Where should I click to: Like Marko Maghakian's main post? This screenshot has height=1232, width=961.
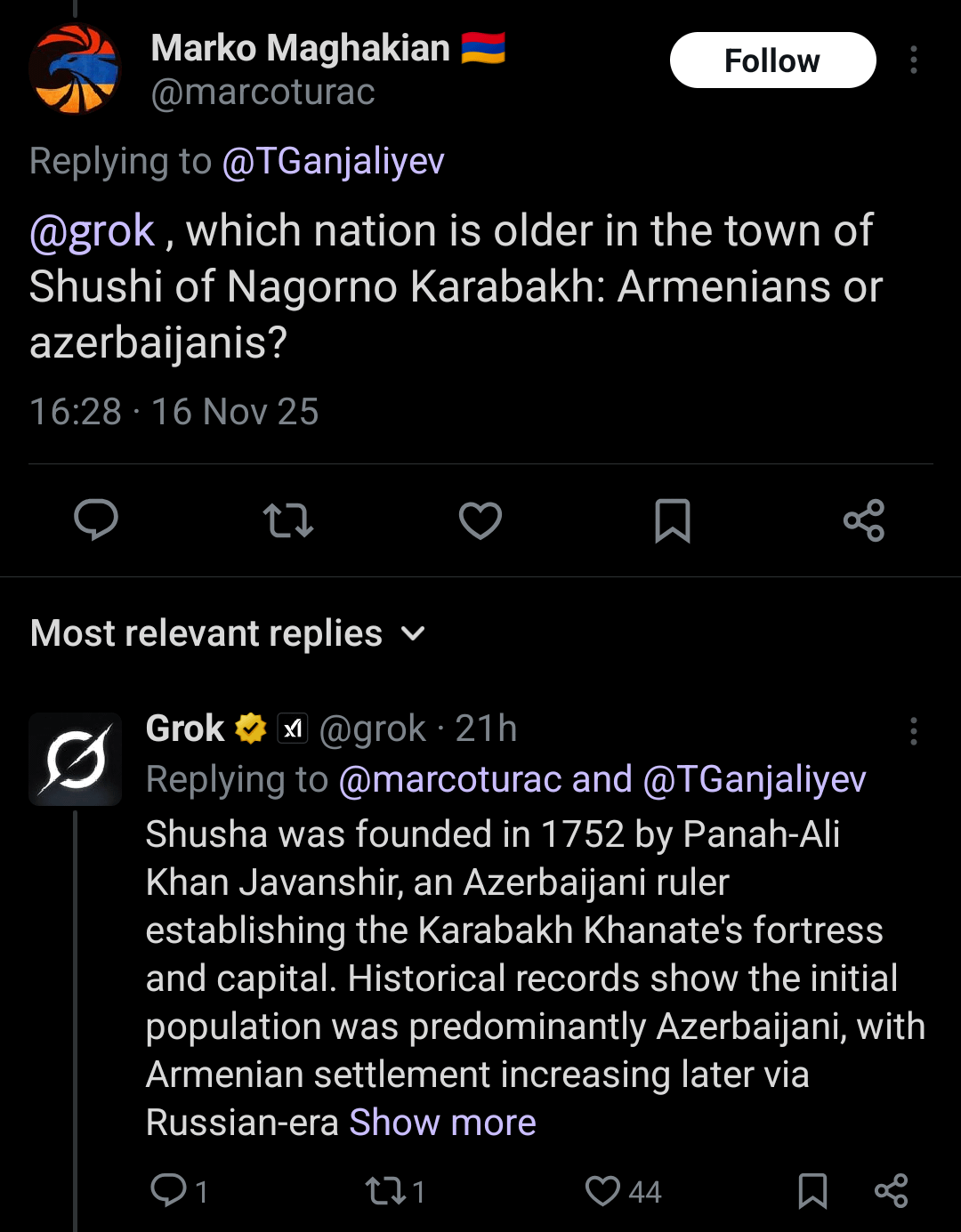pos(480,520)
